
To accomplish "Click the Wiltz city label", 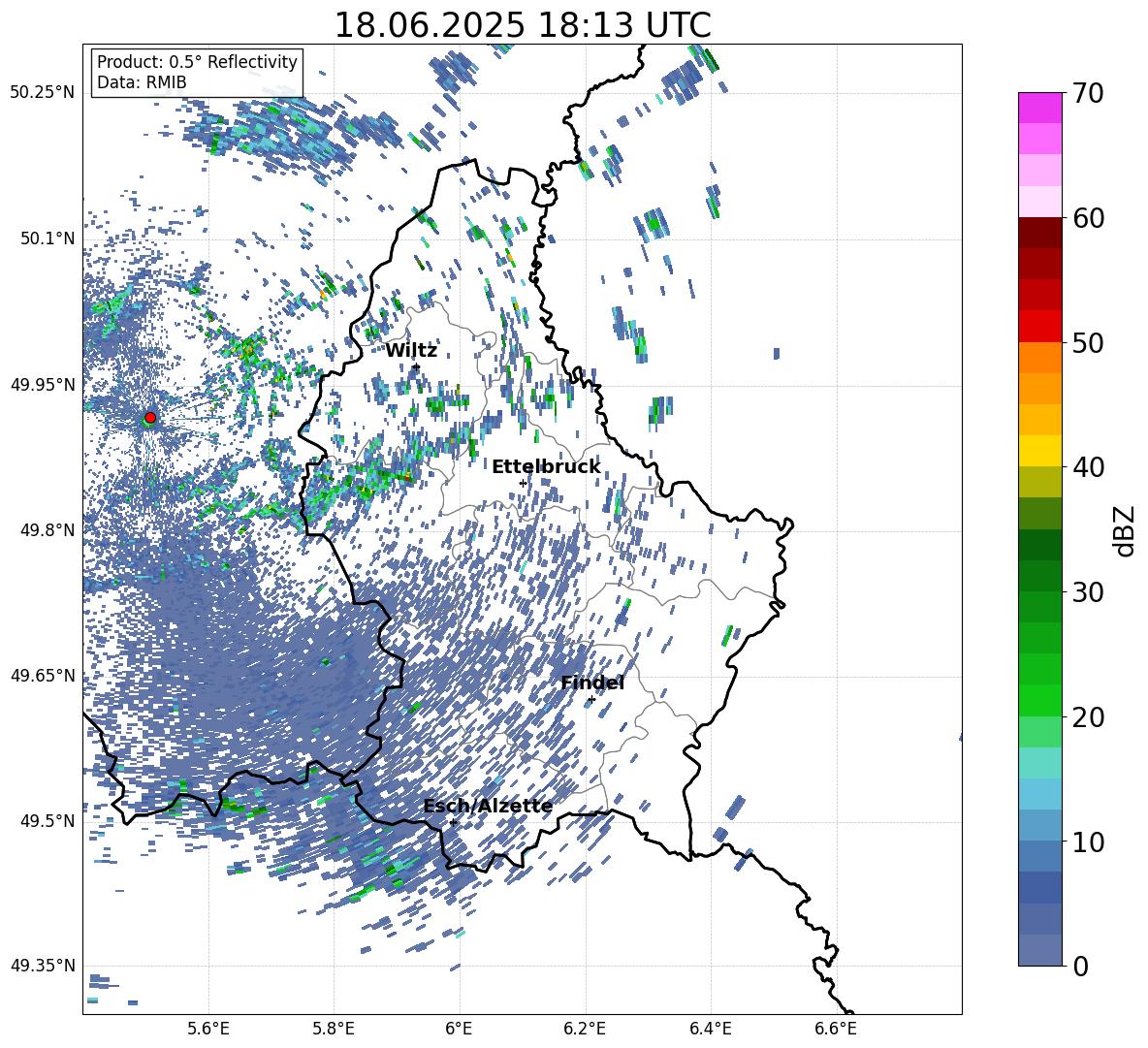I will 411,351.
